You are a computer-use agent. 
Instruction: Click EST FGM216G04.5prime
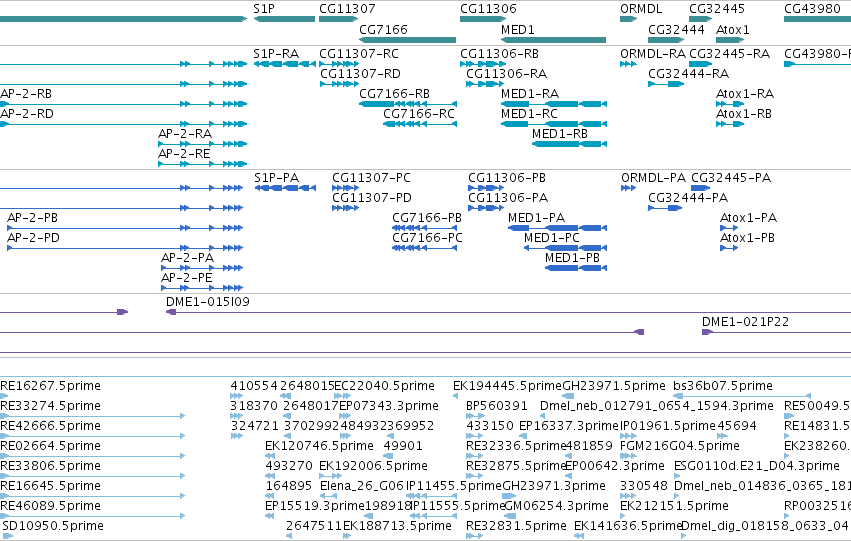[x=679, y=447]
